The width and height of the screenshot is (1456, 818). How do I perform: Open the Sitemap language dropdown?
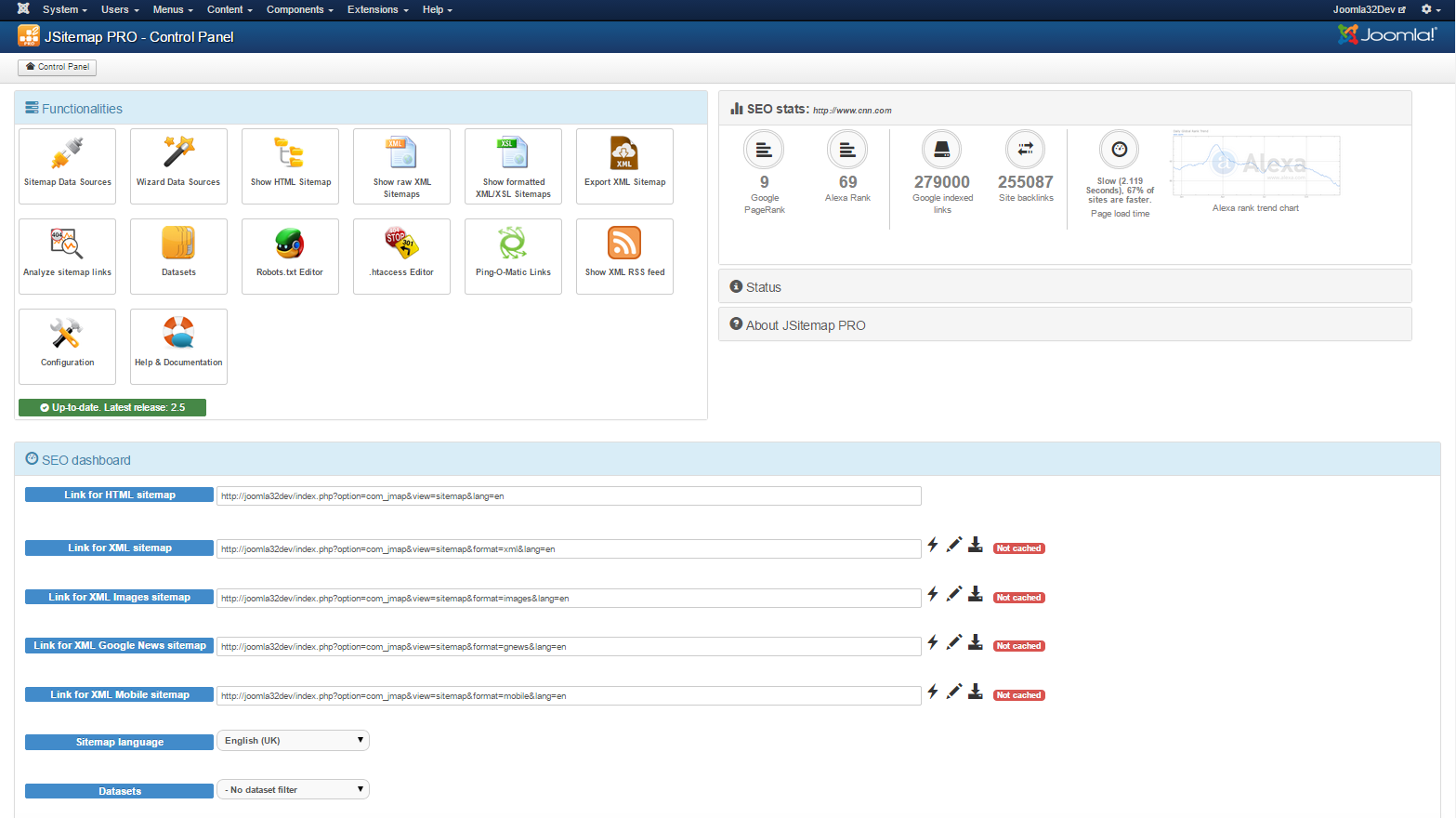point(293,741)
